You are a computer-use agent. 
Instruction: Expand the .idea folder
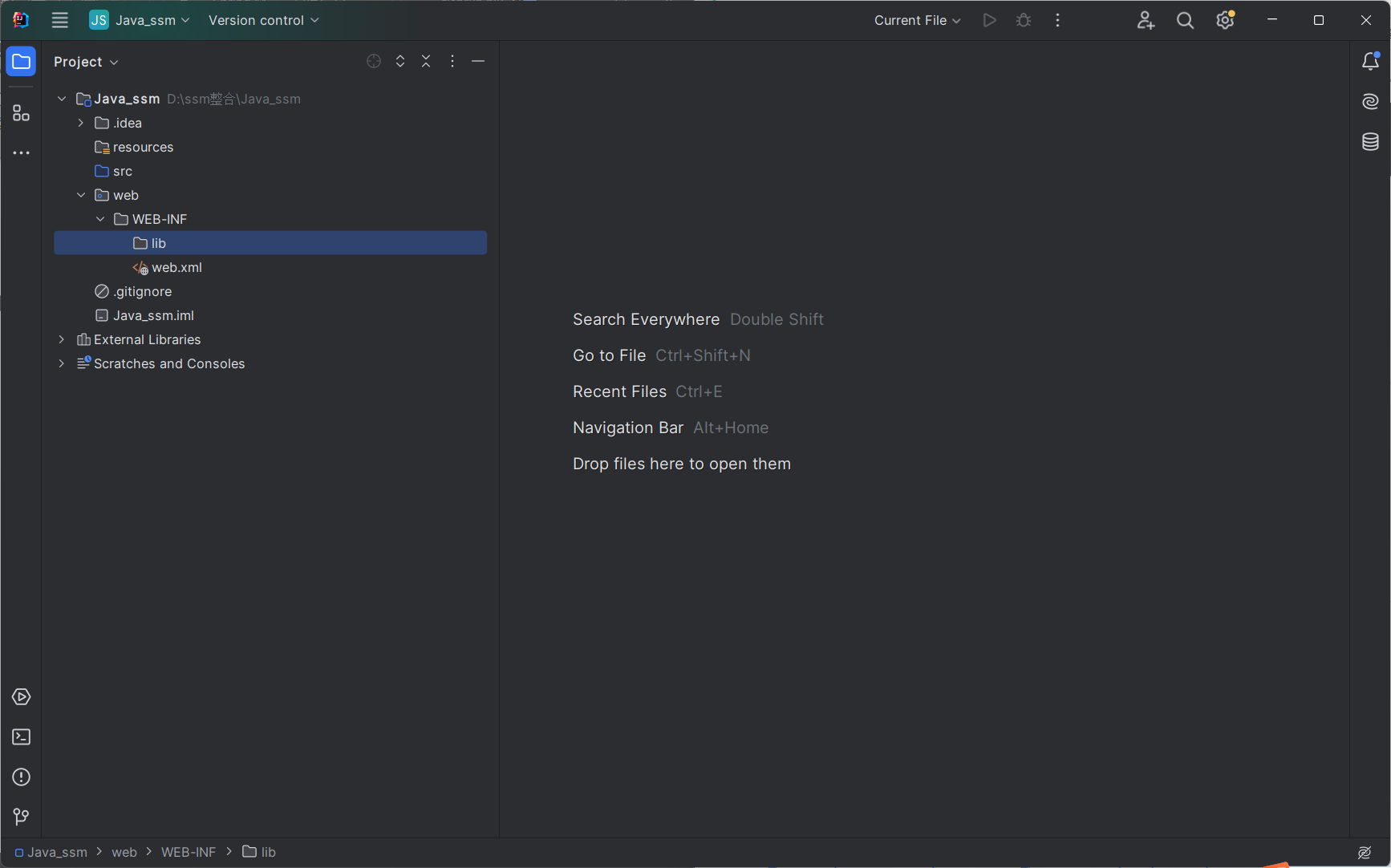coord(81,123)
